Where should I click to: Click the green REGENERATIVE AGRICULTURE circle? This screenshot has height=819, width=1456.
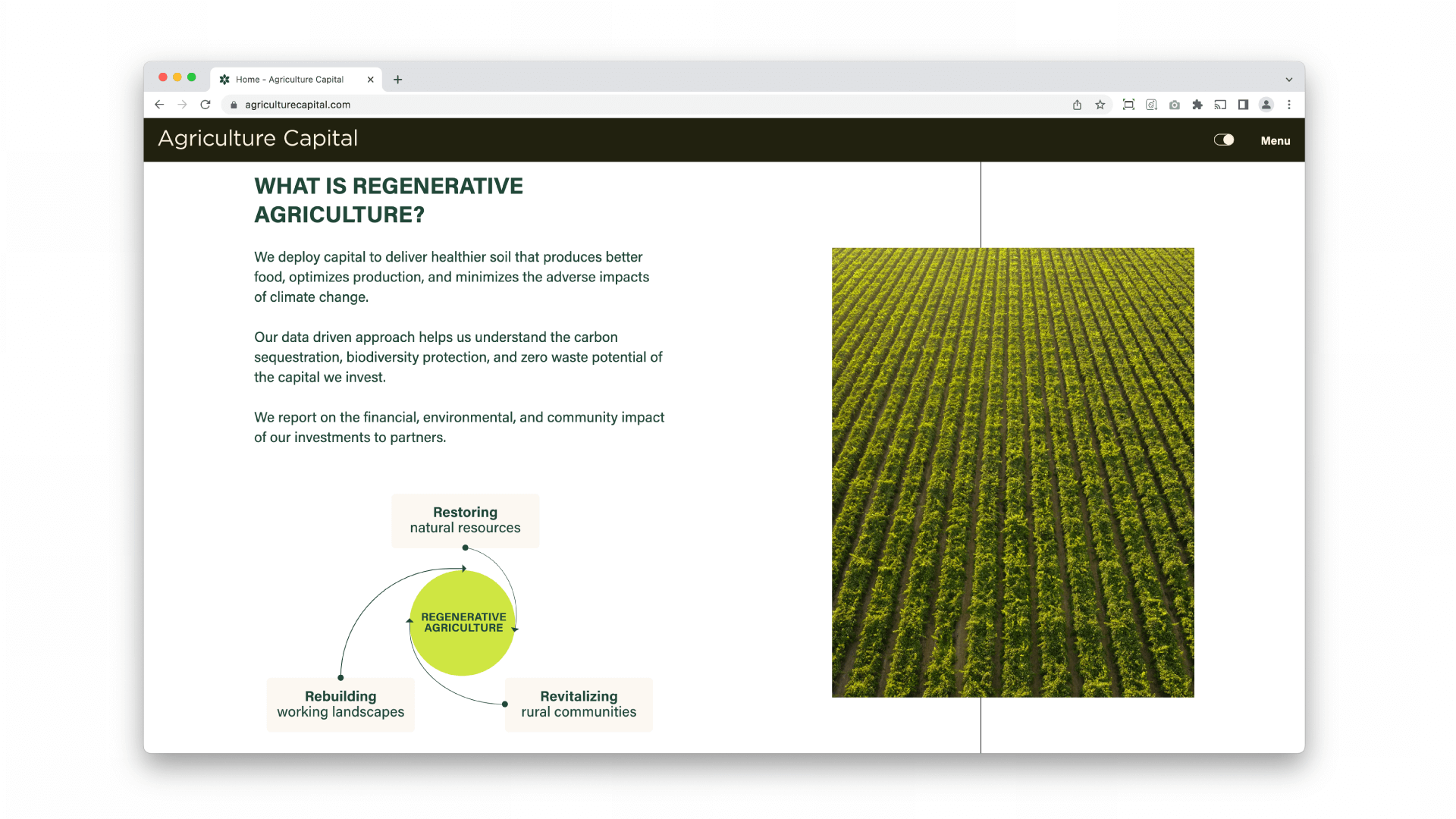(463, 623)
